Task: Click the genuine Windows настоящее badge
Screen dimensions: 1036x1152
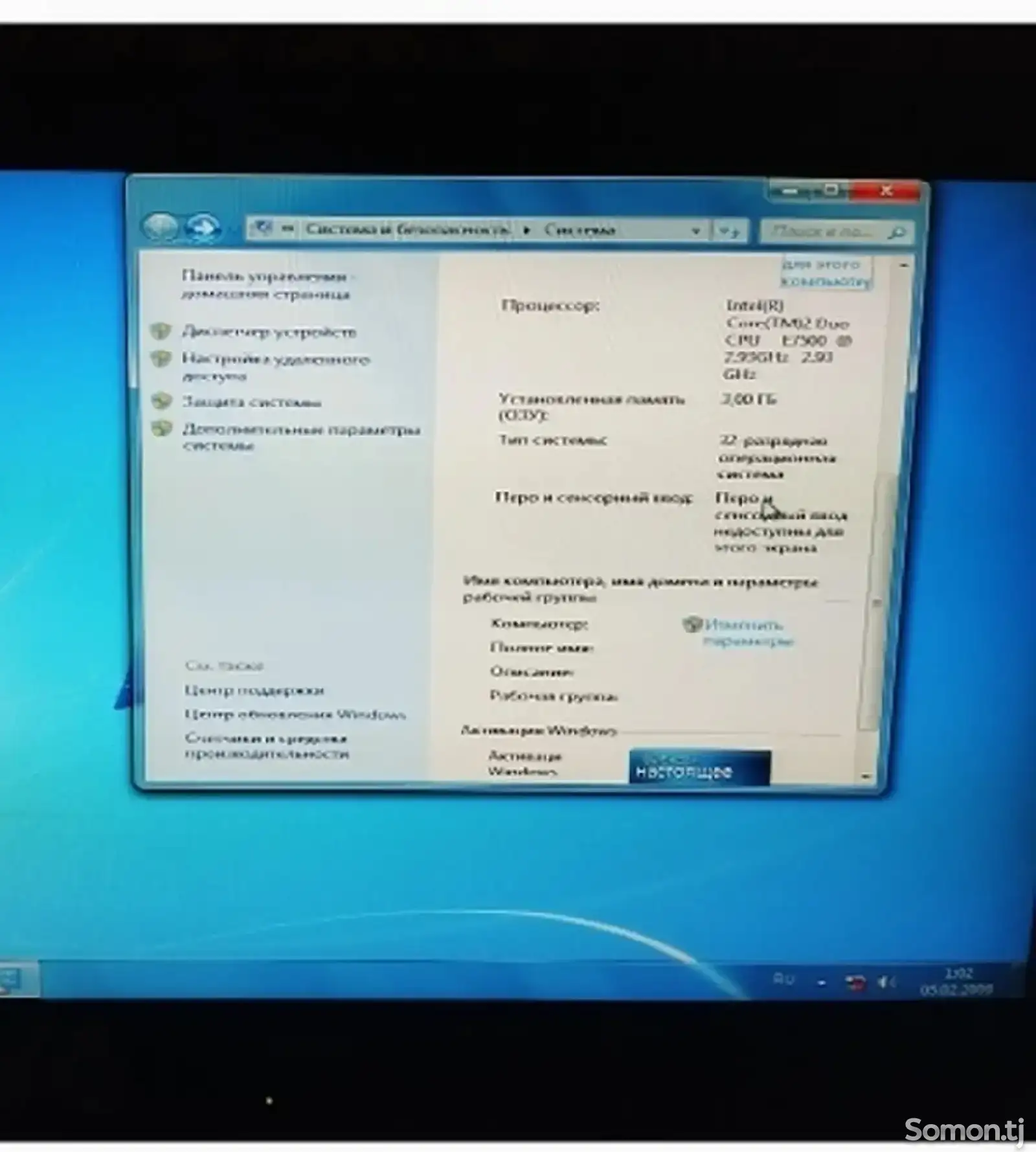Action: 699,767
